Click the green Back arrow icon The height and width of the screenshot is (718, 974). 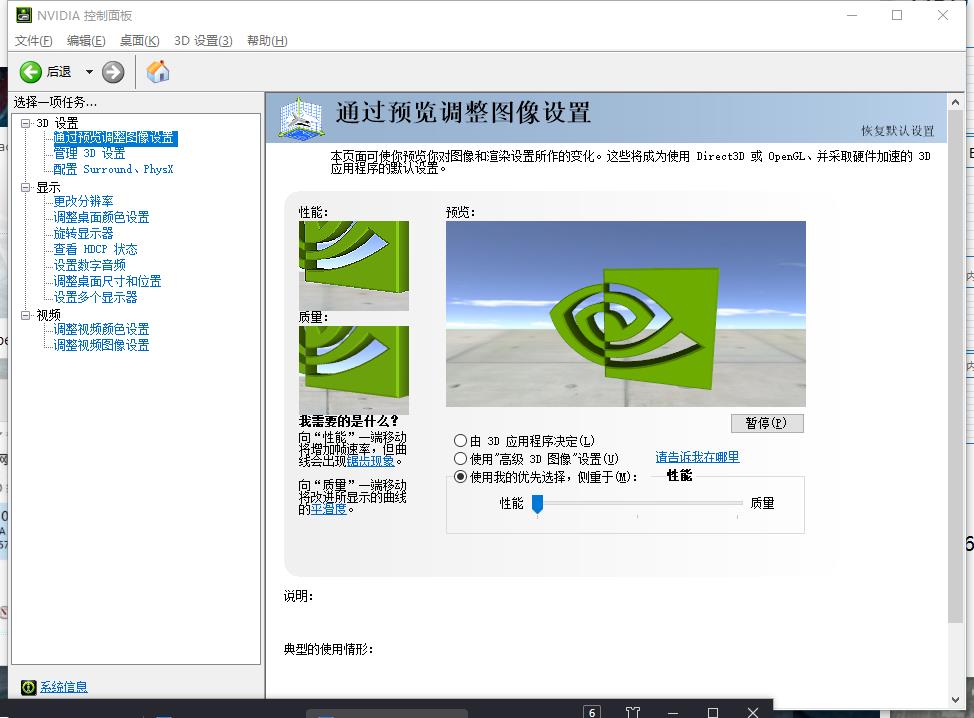[x=31, y=72]
